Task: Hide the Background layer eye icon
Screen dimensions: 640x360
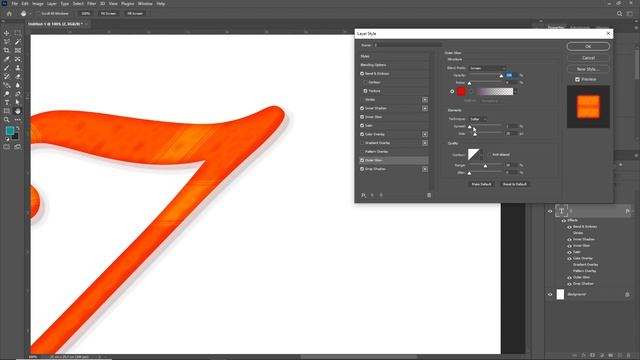Action: 550,294
